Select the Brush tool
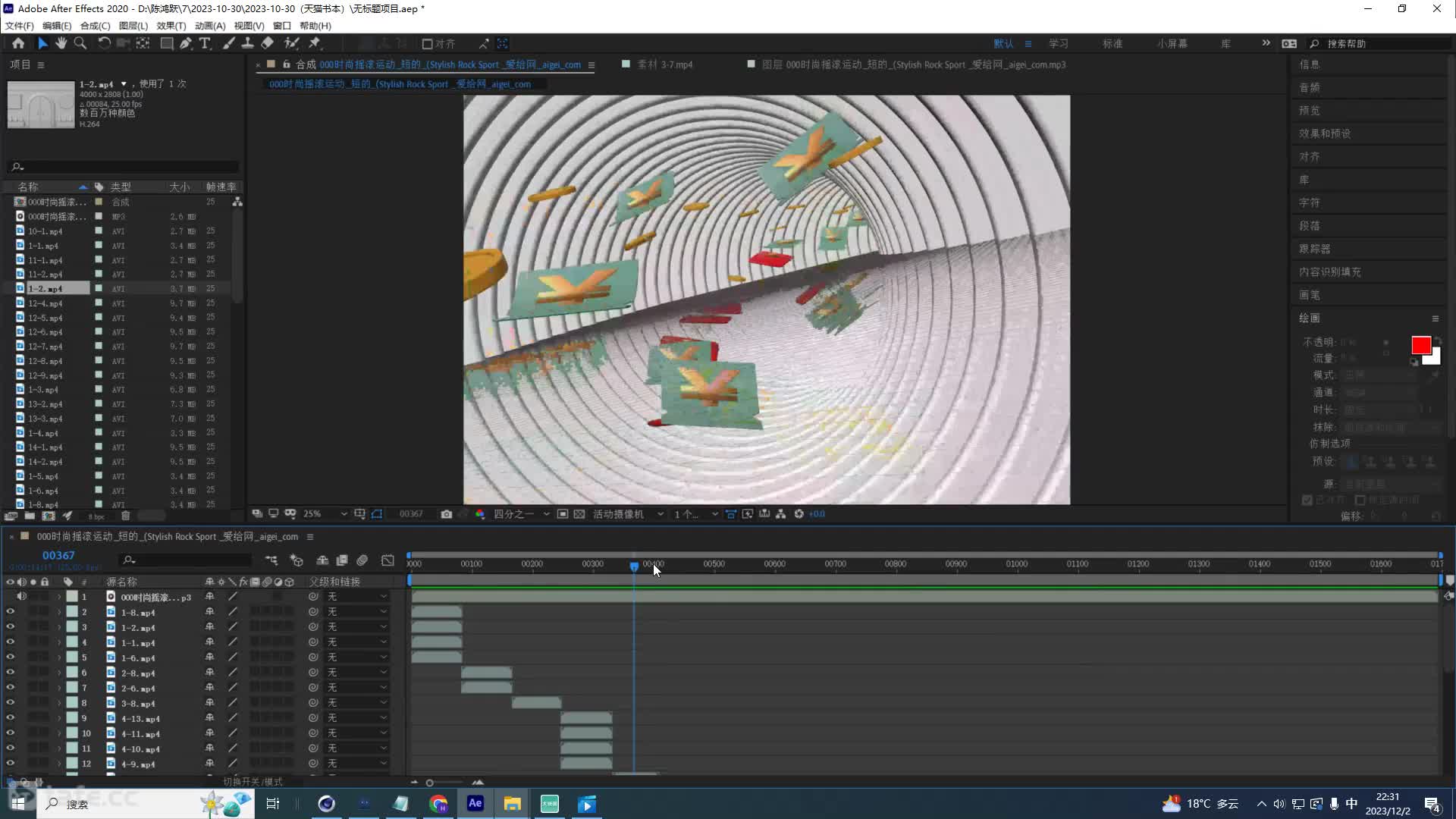Viewport: 1456px width, 819px height. coord(228,43)
